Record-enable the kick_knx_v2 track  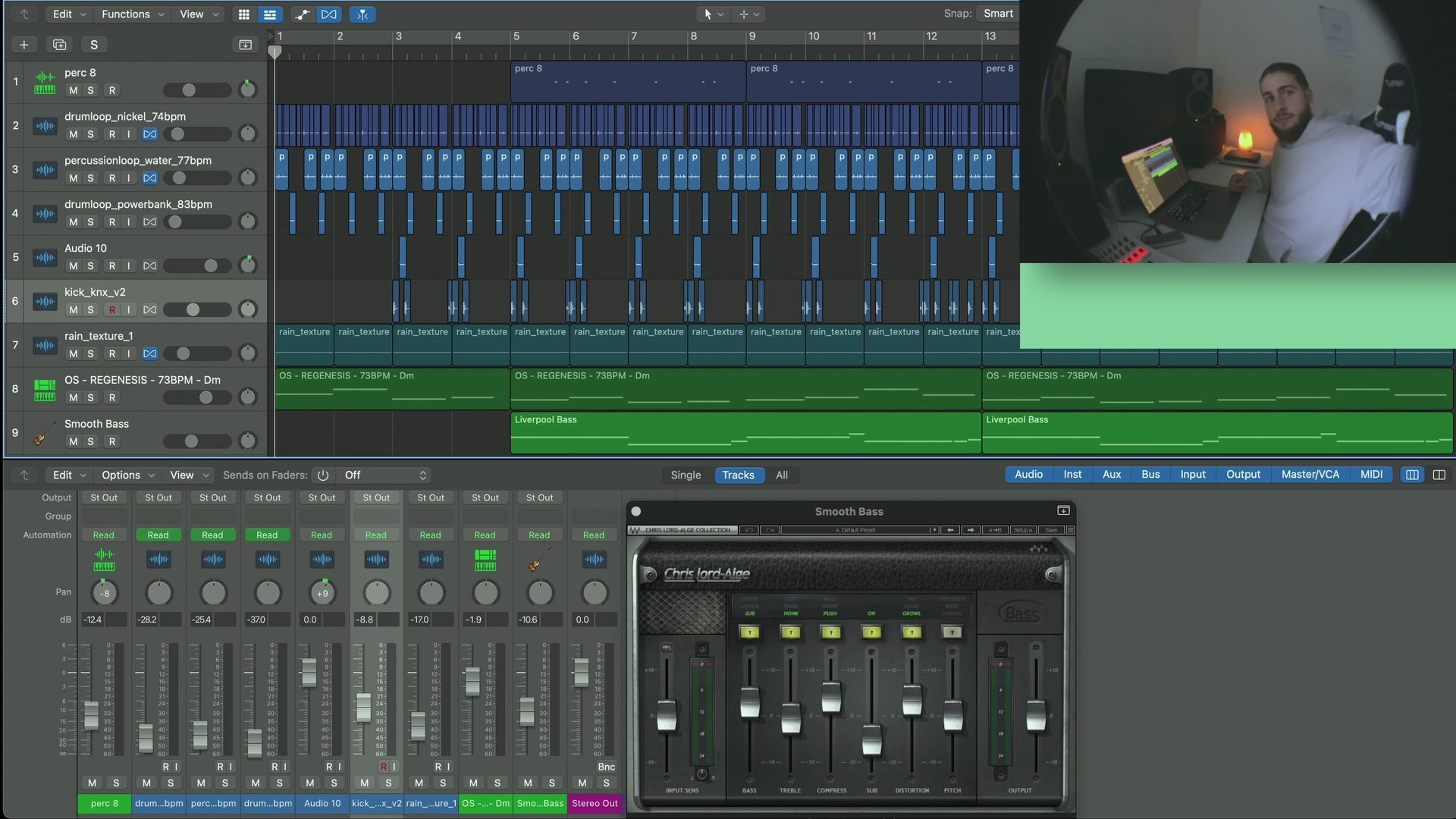(x=112, y=310)
